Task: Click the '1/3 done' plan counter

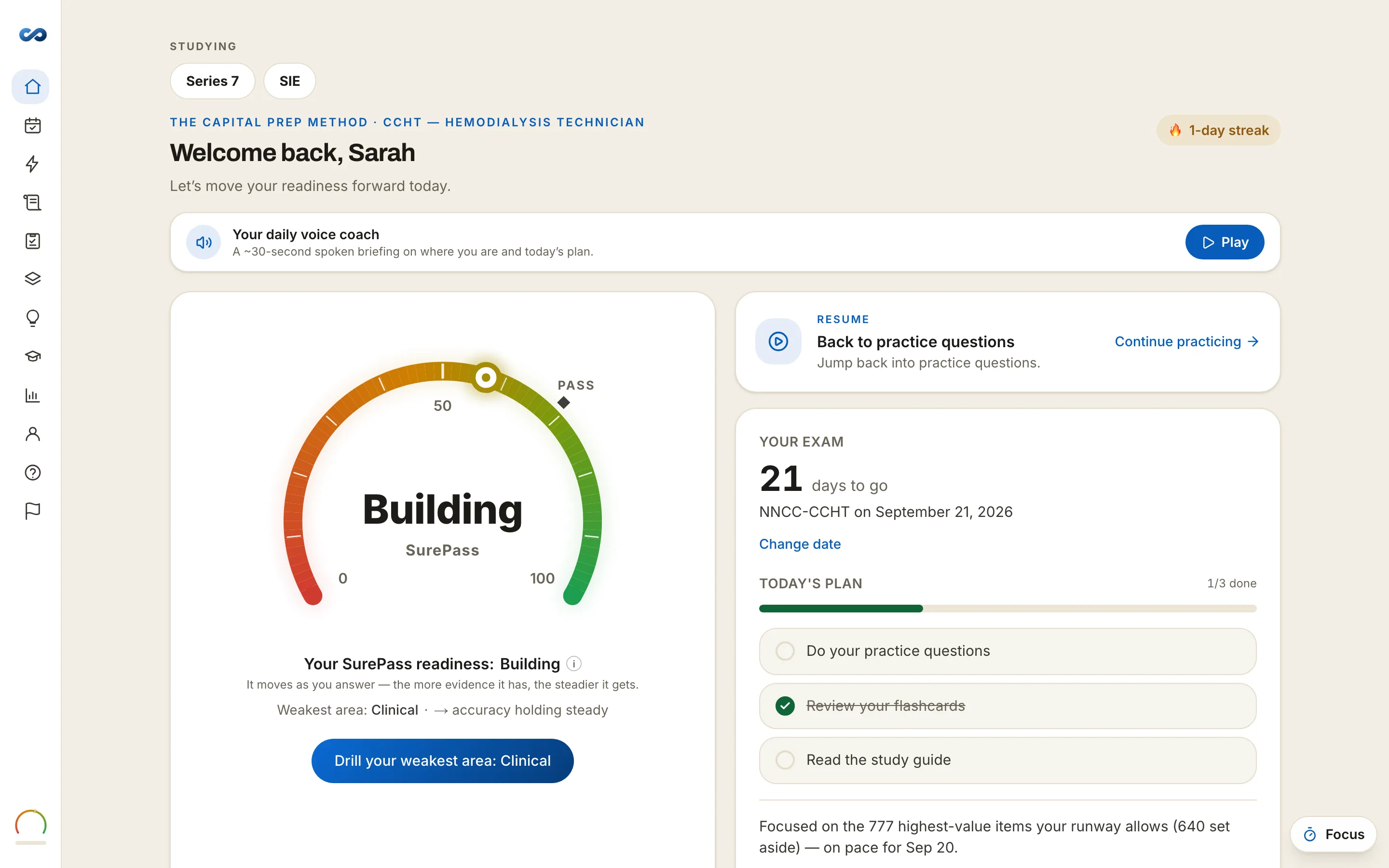Action: click(1231, 583)
